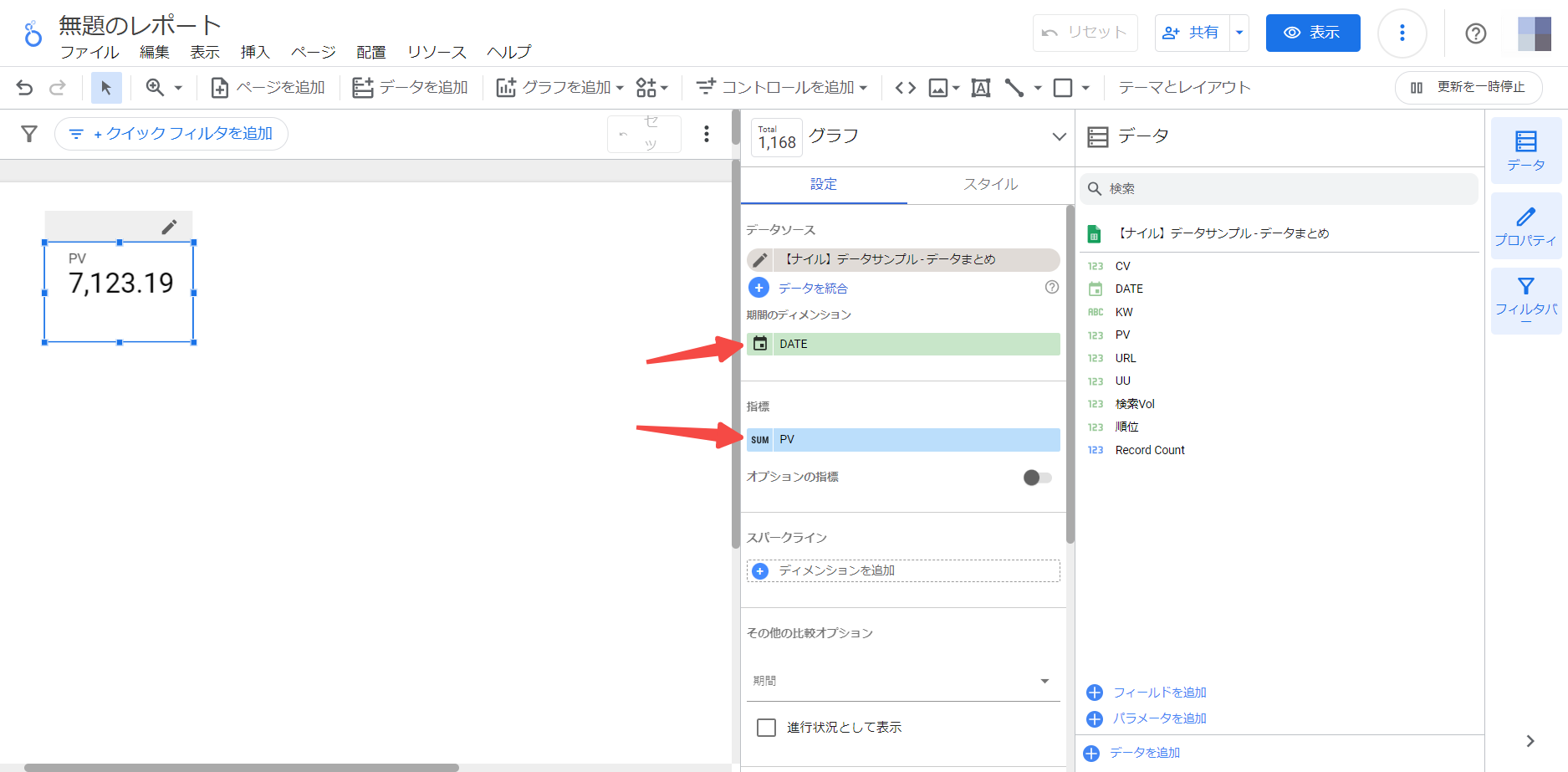The width and height of the screenshot is (1568, 772).
Task: Click the settings panel vertical scrollbar
Action: pyautogui.click(x=1070, y=374)
